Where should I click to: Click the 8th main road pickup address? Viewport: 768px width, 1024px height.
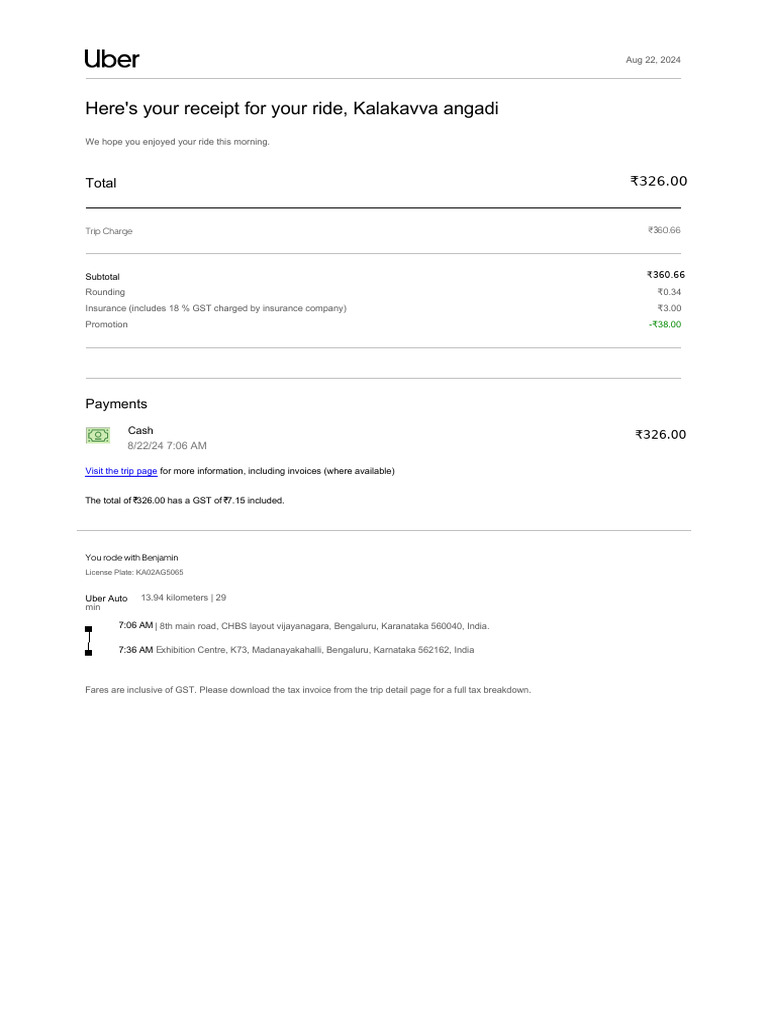click(x=324, y=626)
